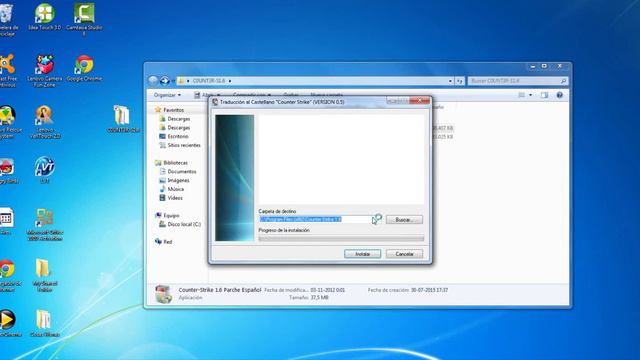Open the Angry Birds desktop shortcut

pyautogui.click(x=7, y=170)
